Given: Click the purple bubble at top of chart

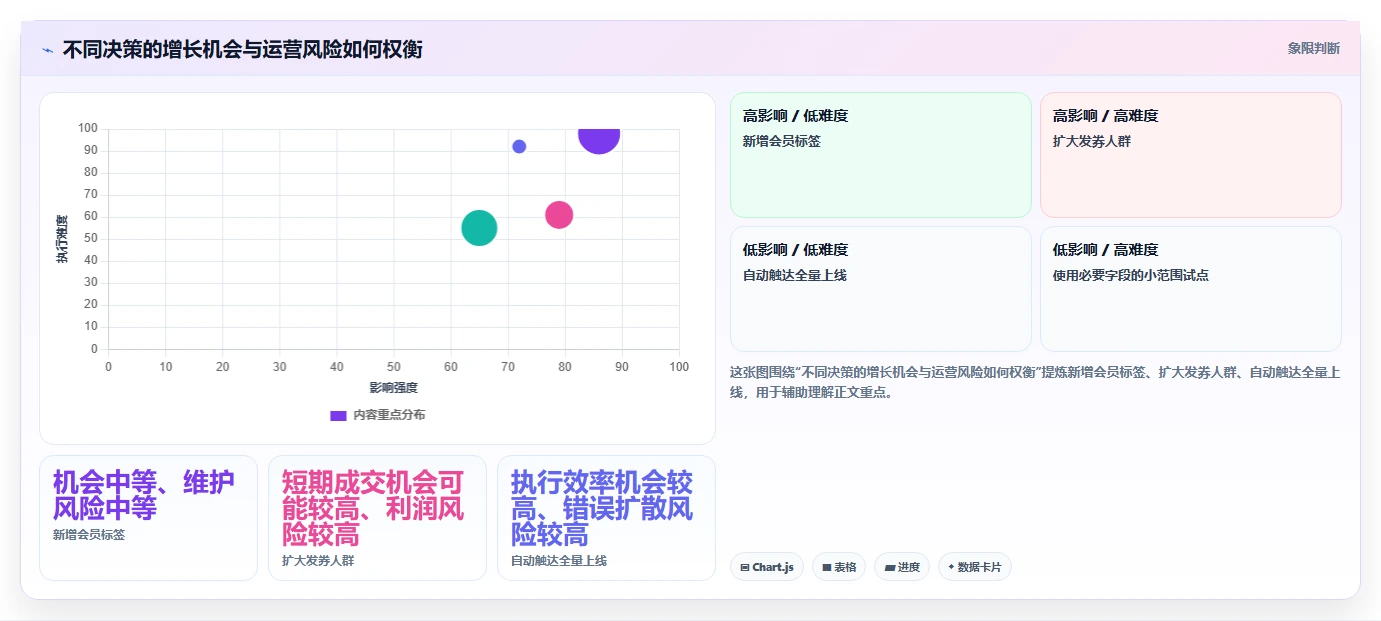Looking at the screenshot, I should 599,141.
